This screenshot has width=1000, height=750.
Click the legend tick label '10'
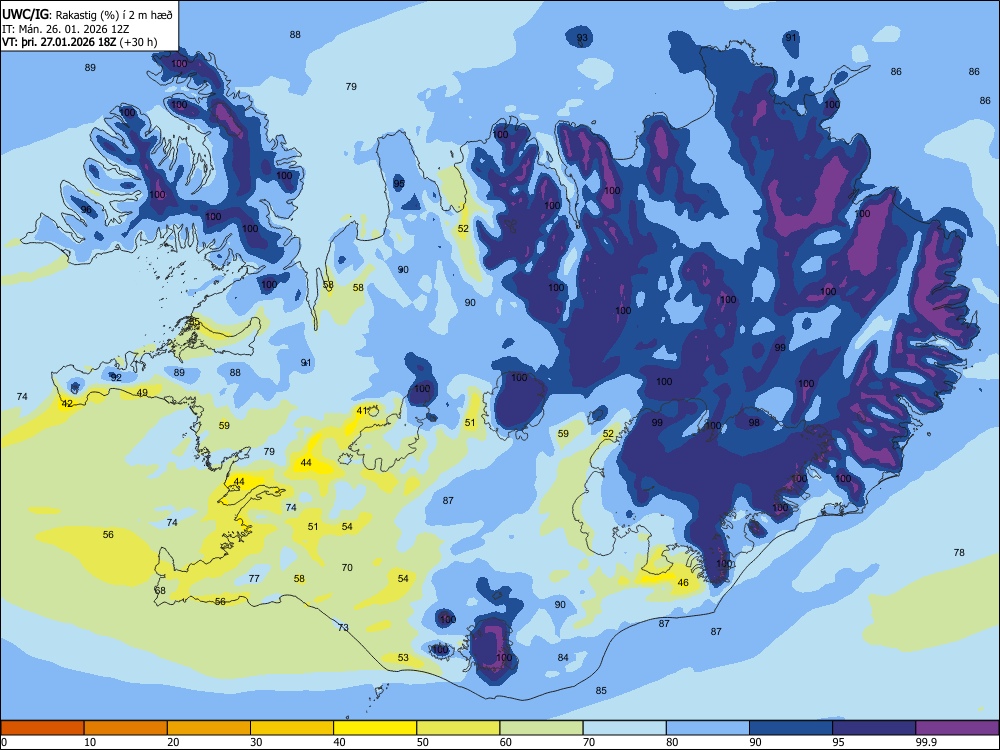point(90,742)
